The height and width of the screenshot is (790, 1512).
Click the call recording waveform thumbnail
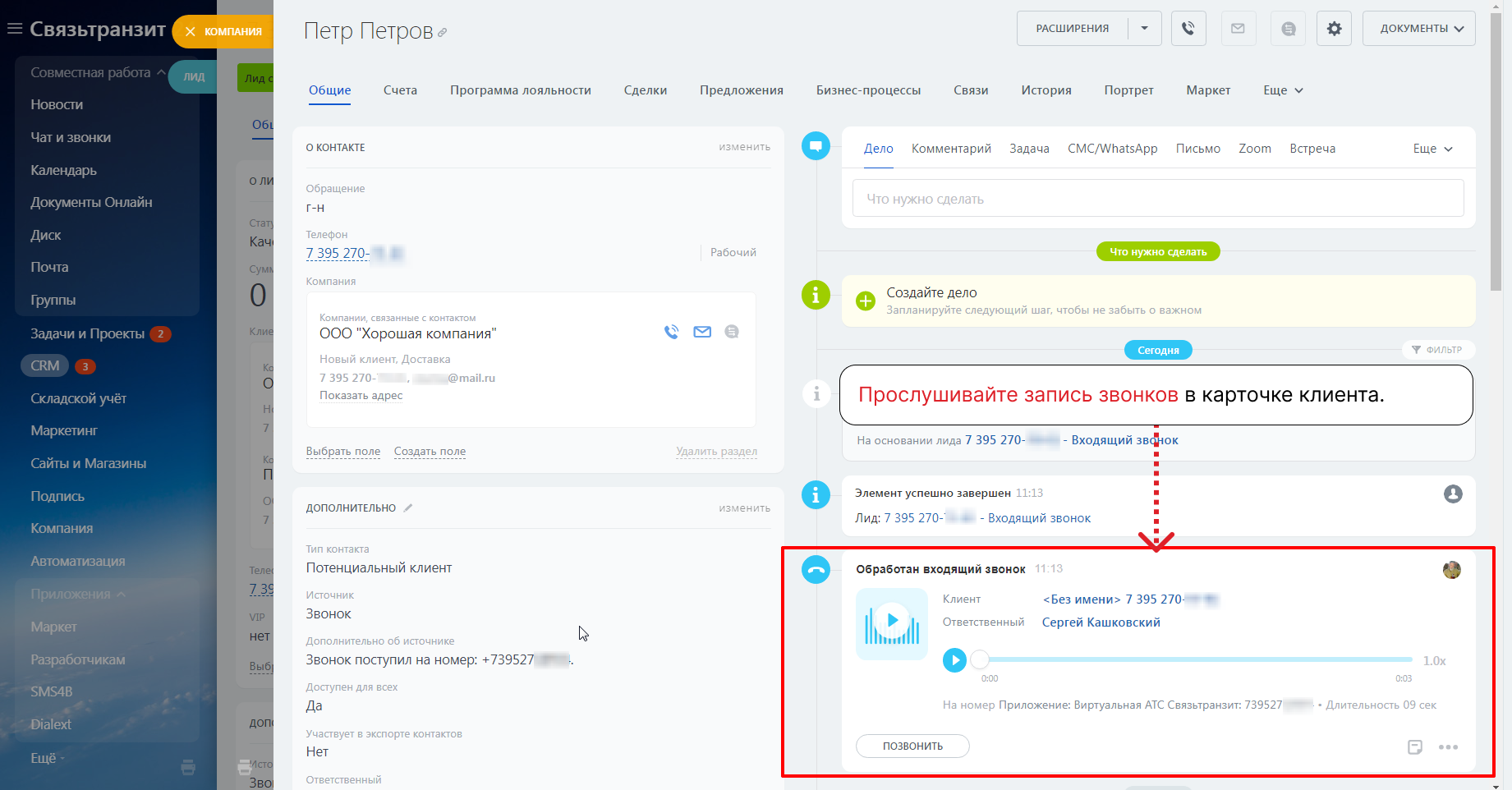(892, 624)
